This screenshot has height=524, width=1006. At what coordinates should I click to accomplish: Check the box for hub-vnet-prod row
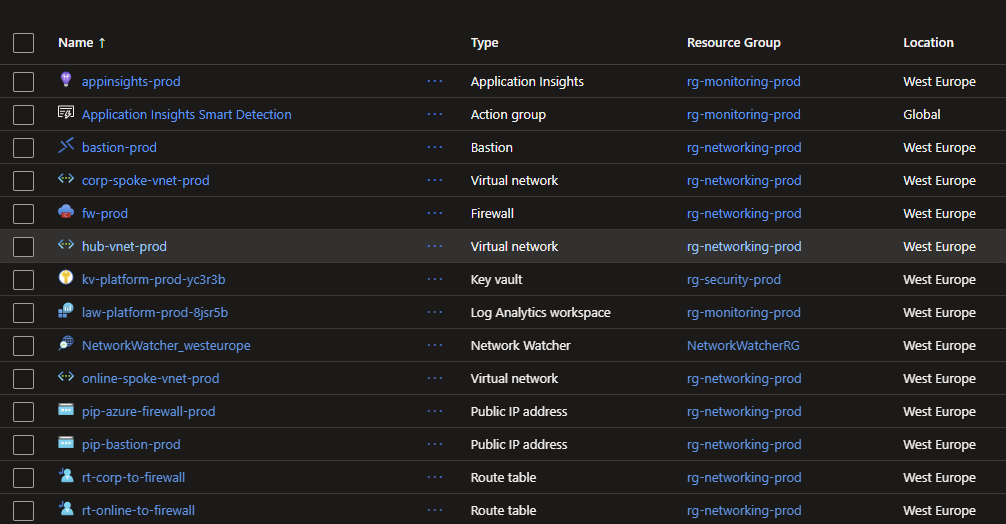coord(24,247)
